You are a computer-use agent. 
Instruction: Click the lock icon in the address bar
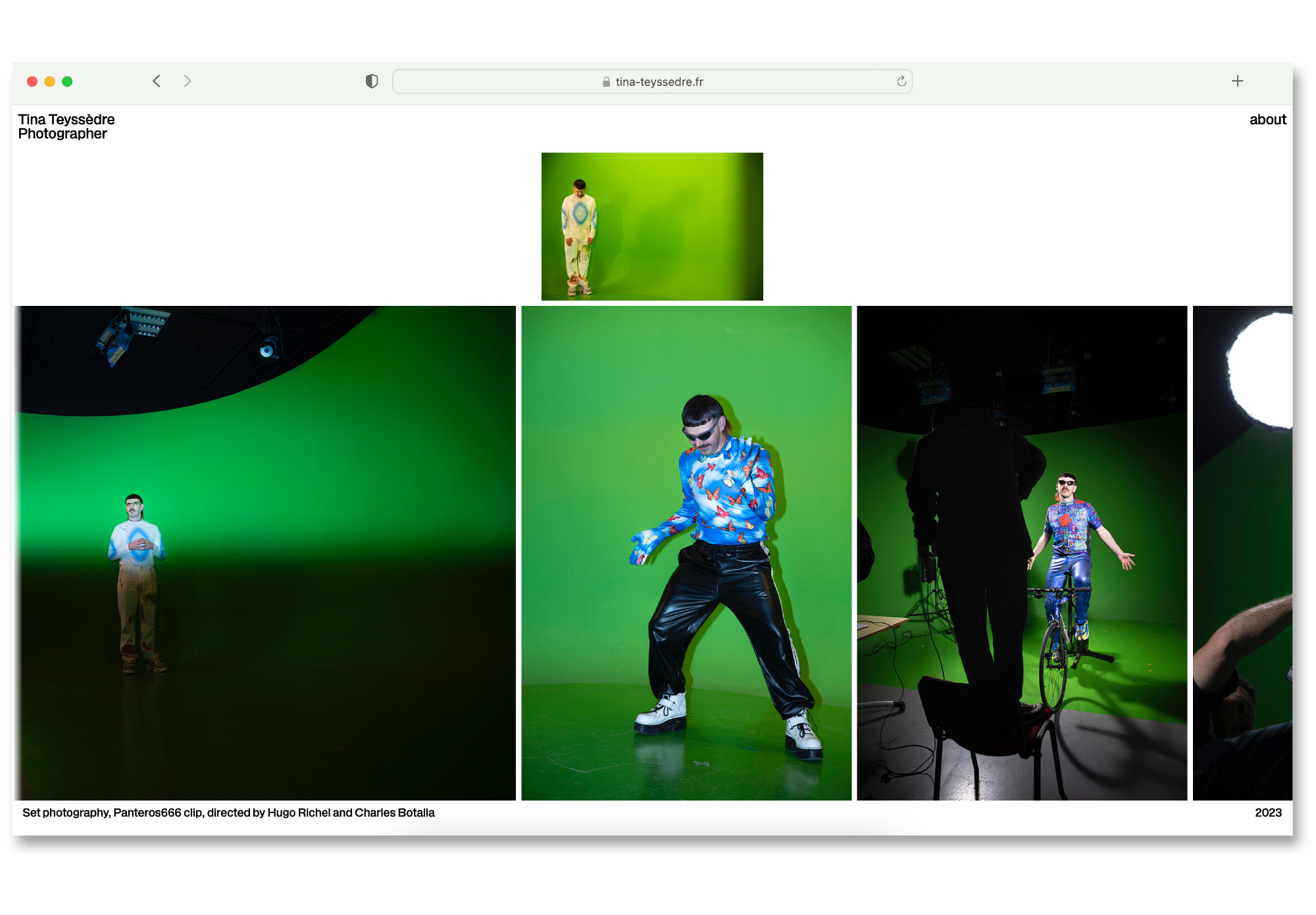606,82
